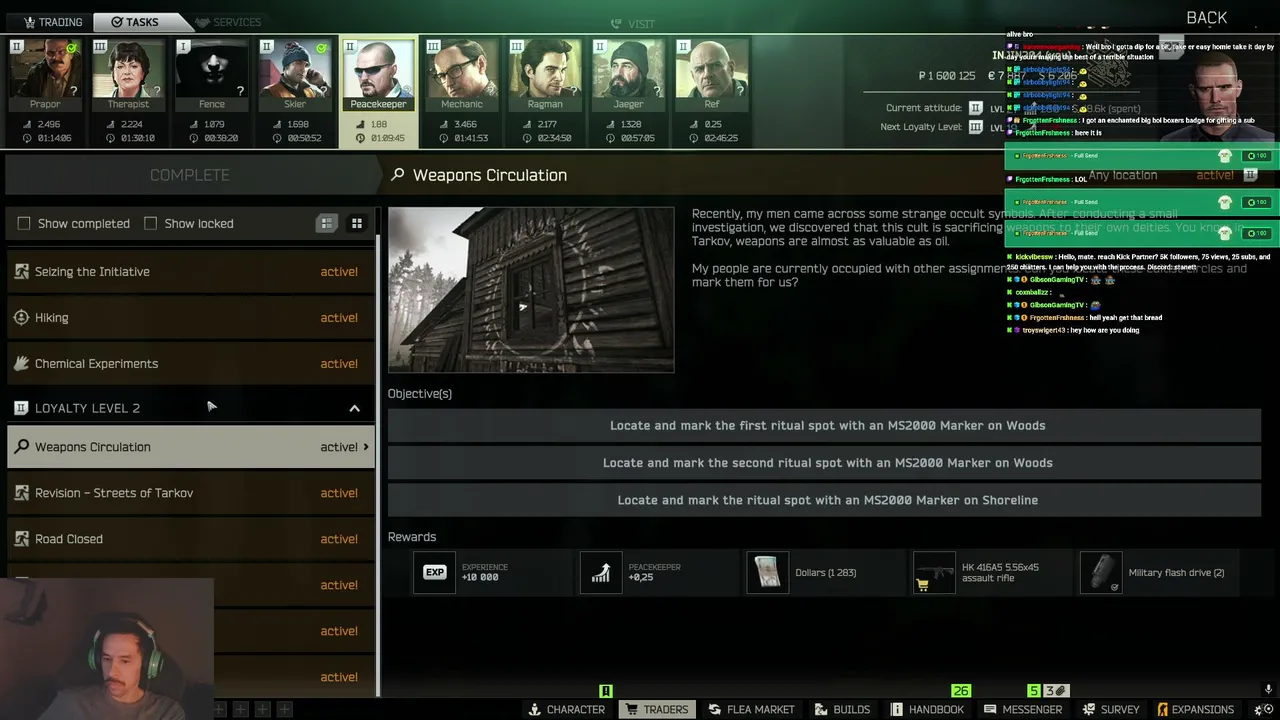Open Messenger from the bottom menu
Image resolution: width=1280 pixels, height=720 pixels.
coord(1022,709)
